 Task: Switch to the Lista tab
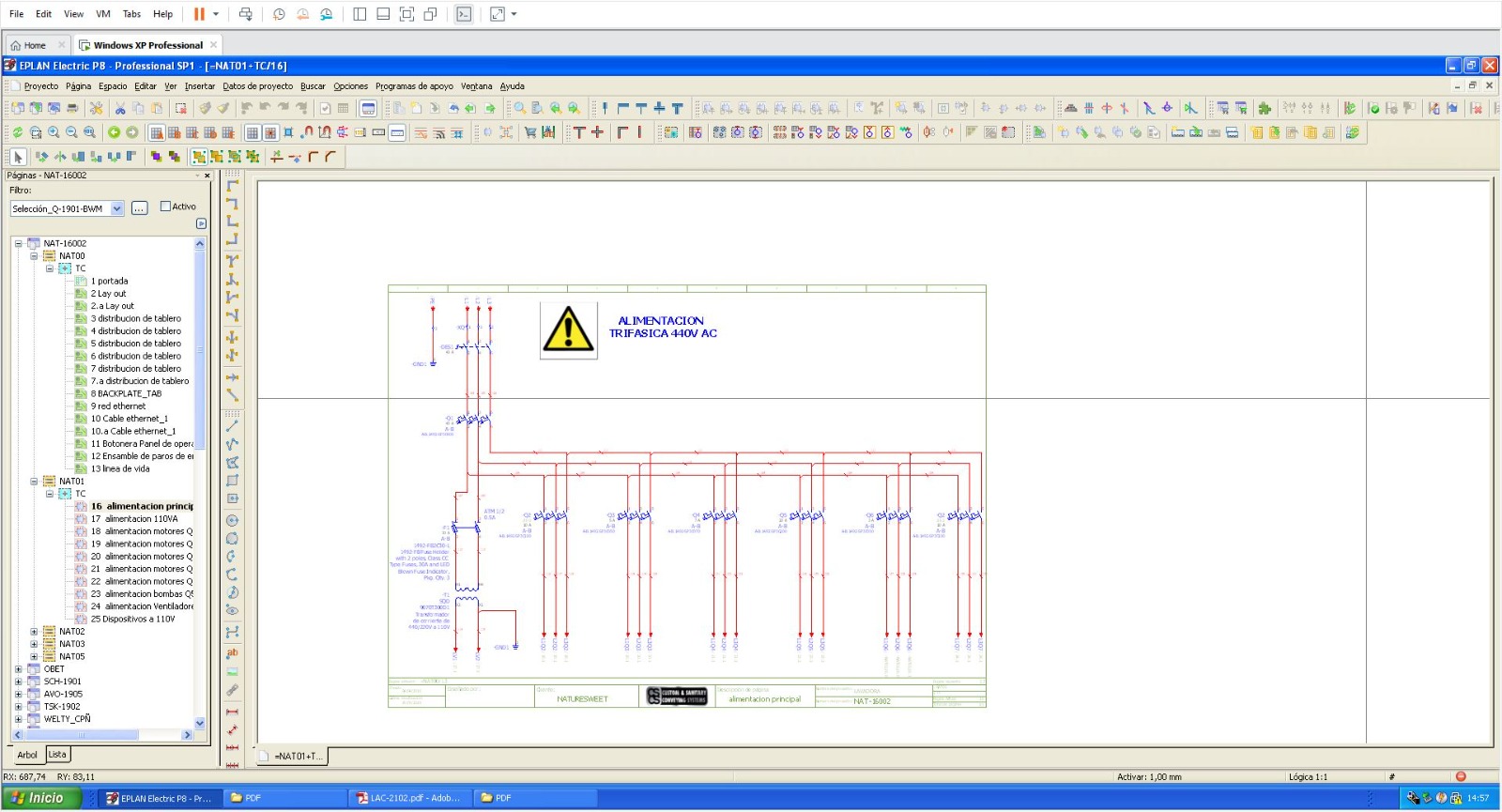(57, 755)
